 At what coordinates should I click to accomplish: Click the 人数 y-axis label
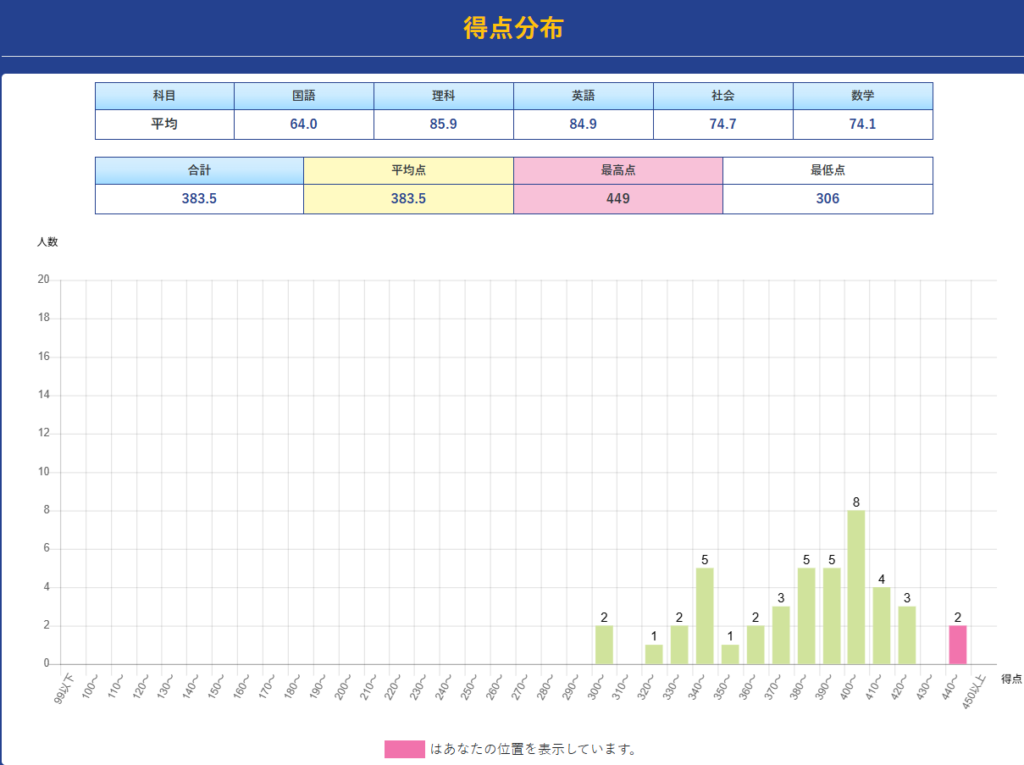click(48, 242)
